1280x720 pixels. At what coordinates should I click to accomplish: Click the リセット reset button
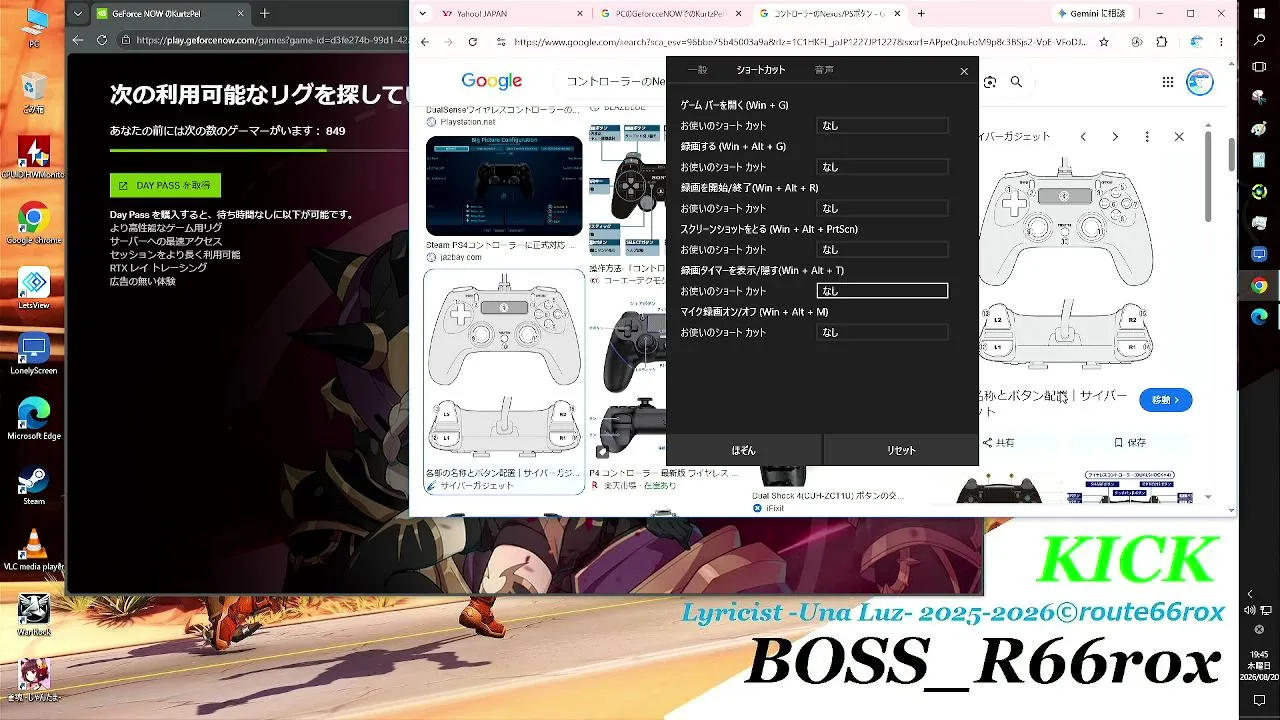[901, 450]
